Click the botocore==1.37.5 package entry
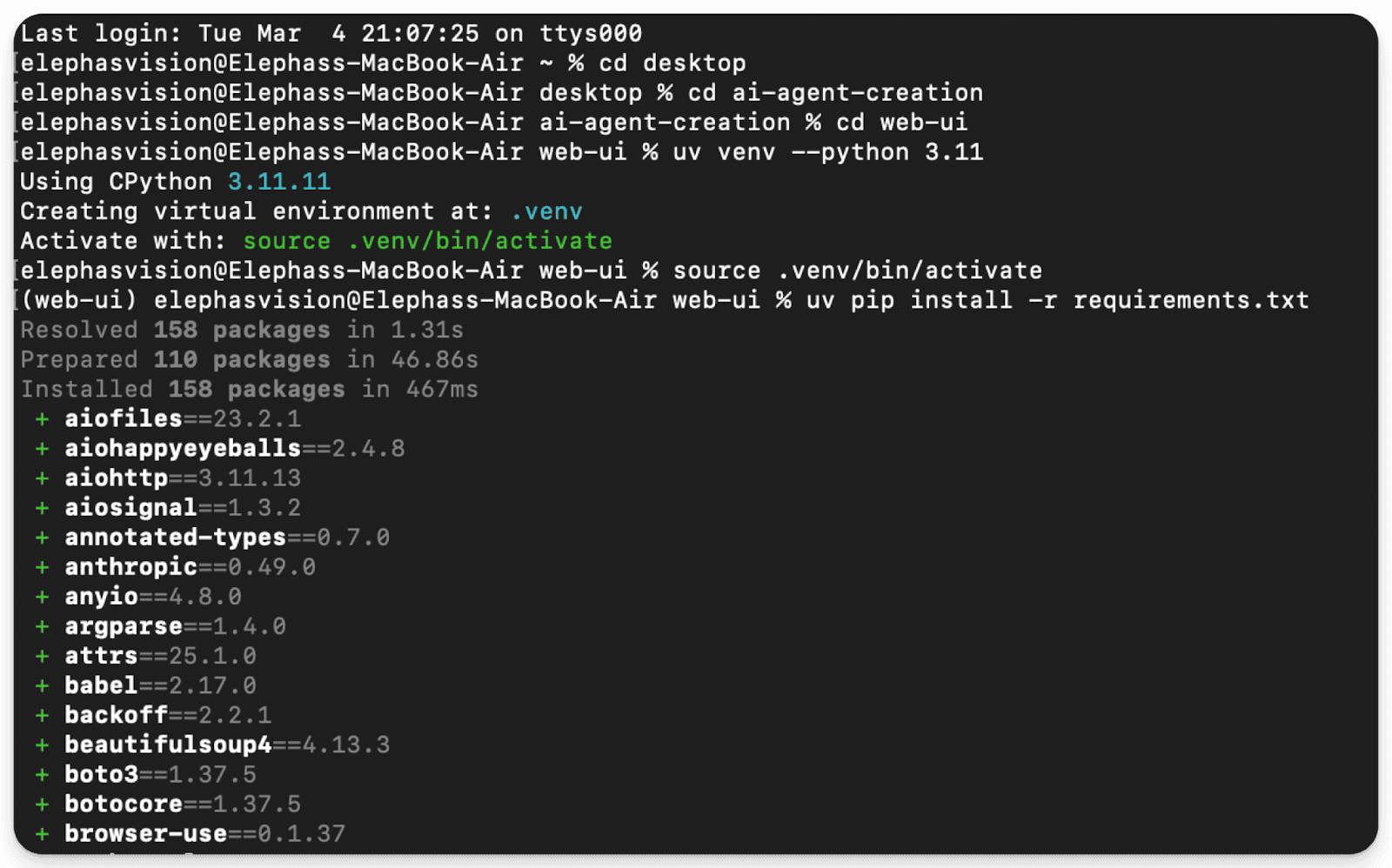 (x=182, y=805)
